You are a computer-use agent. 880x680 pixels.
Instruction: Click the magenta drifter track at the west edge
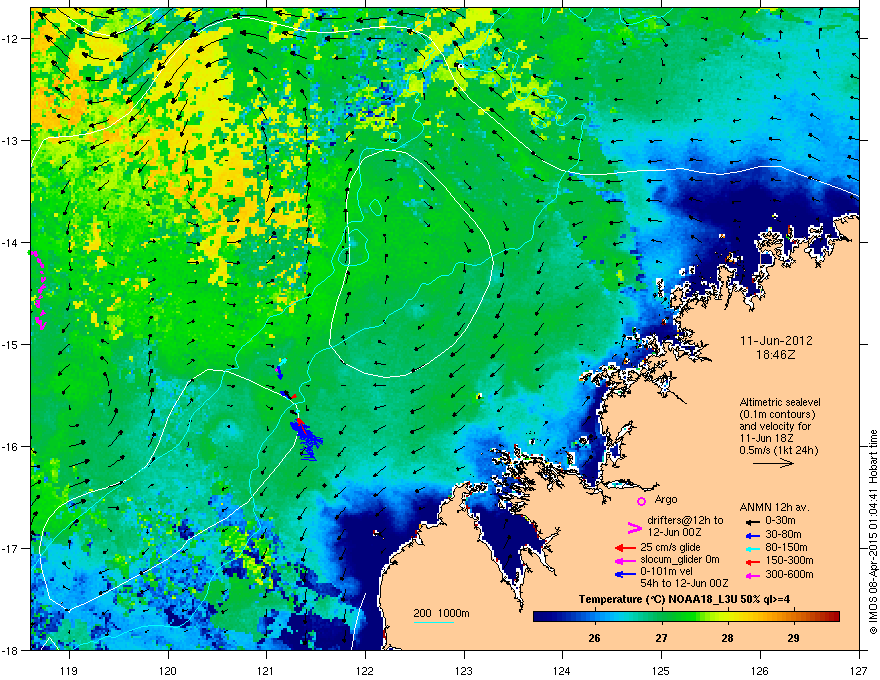[x=38, y=290]
